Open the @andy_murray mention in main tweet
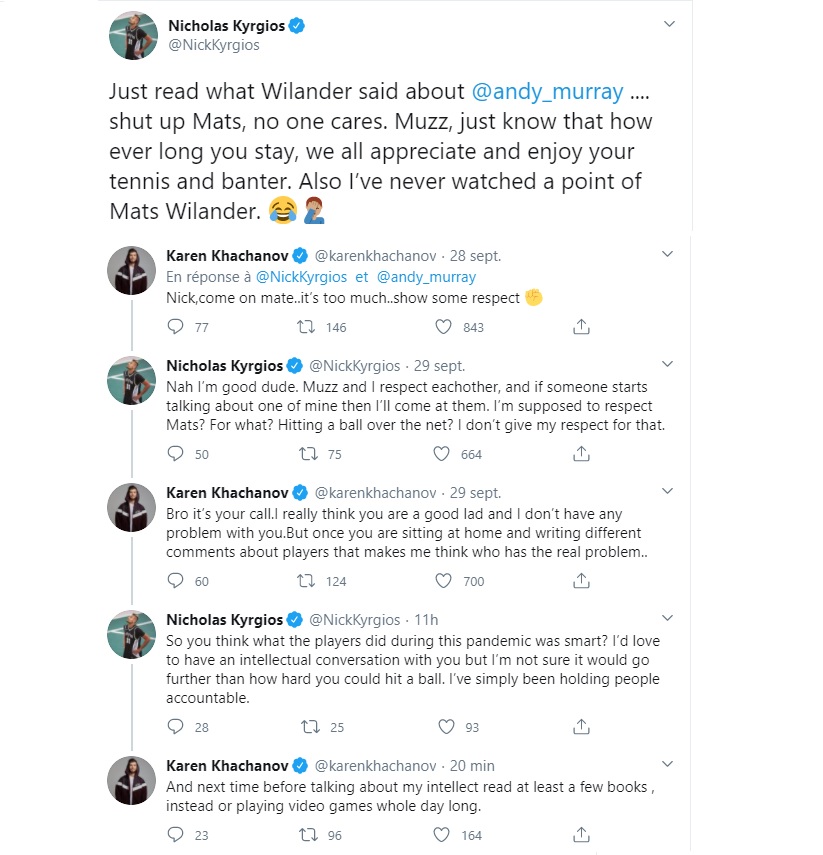The width and height of the screenshot is (823, 855). [548, 92]
